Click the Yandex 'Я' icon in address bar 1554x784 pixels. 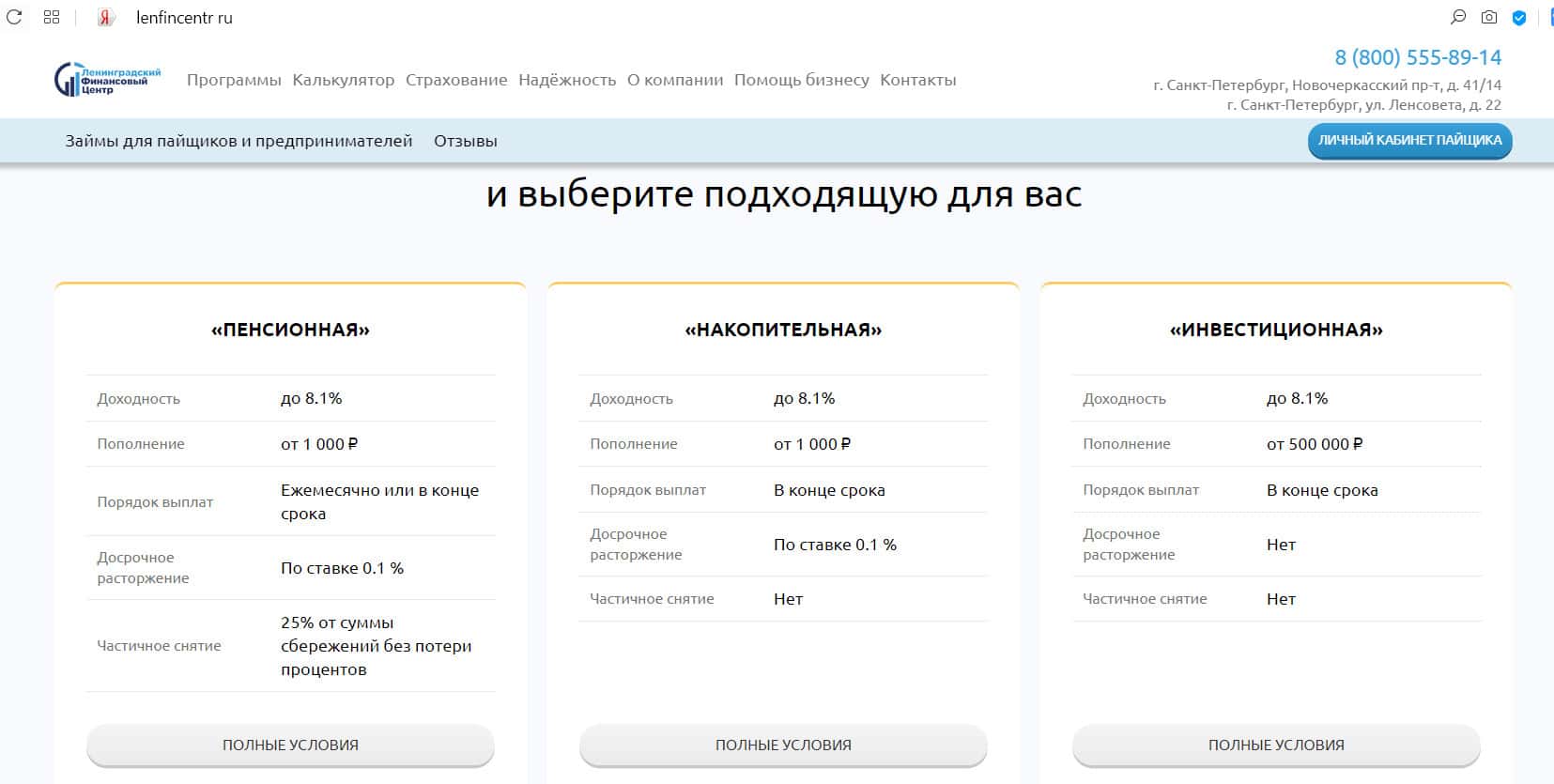click(x=106, y=18)
